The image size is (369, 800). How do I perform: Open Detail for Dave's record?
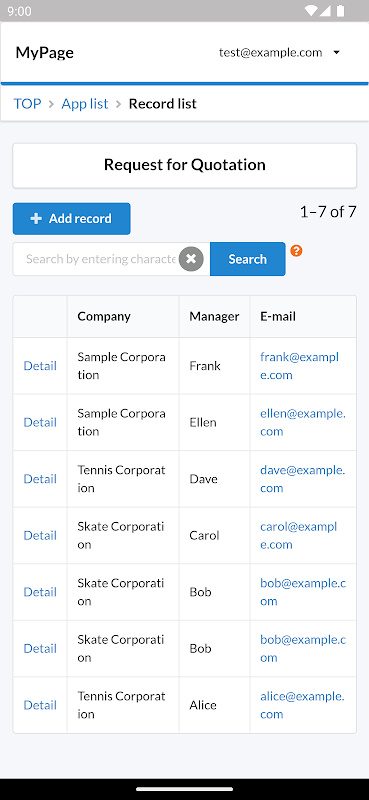40,479
